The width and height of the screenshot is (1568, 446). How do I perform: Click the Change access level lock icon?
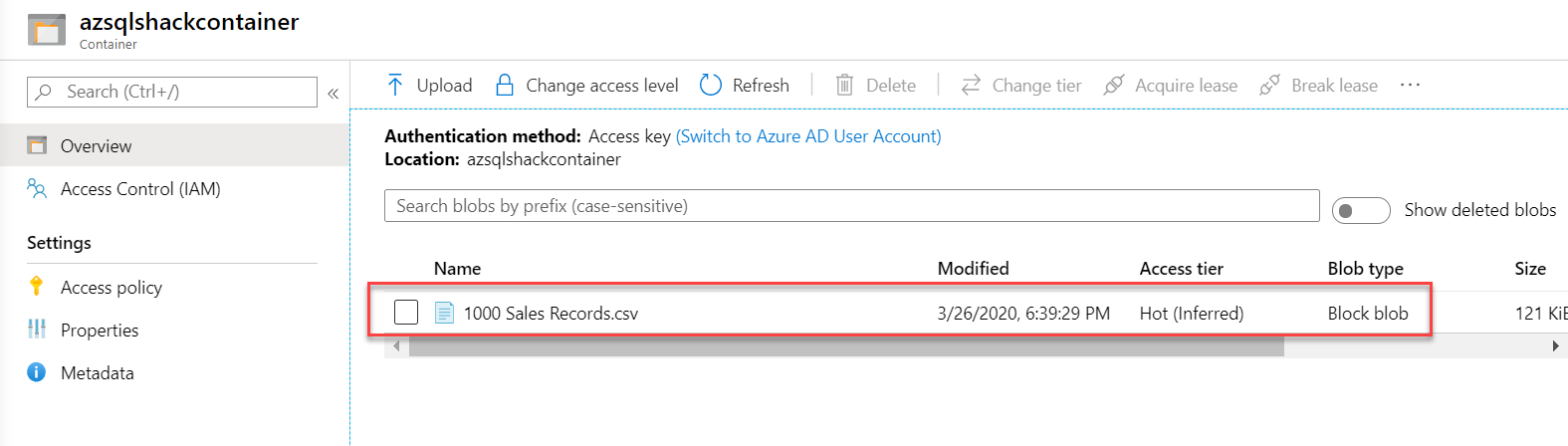505,86
